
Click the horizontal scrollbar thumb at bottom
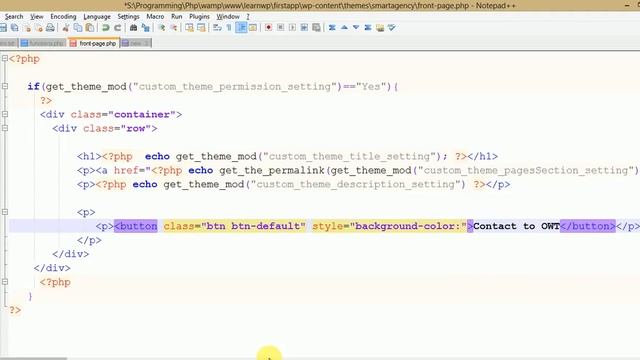[33, 358]
